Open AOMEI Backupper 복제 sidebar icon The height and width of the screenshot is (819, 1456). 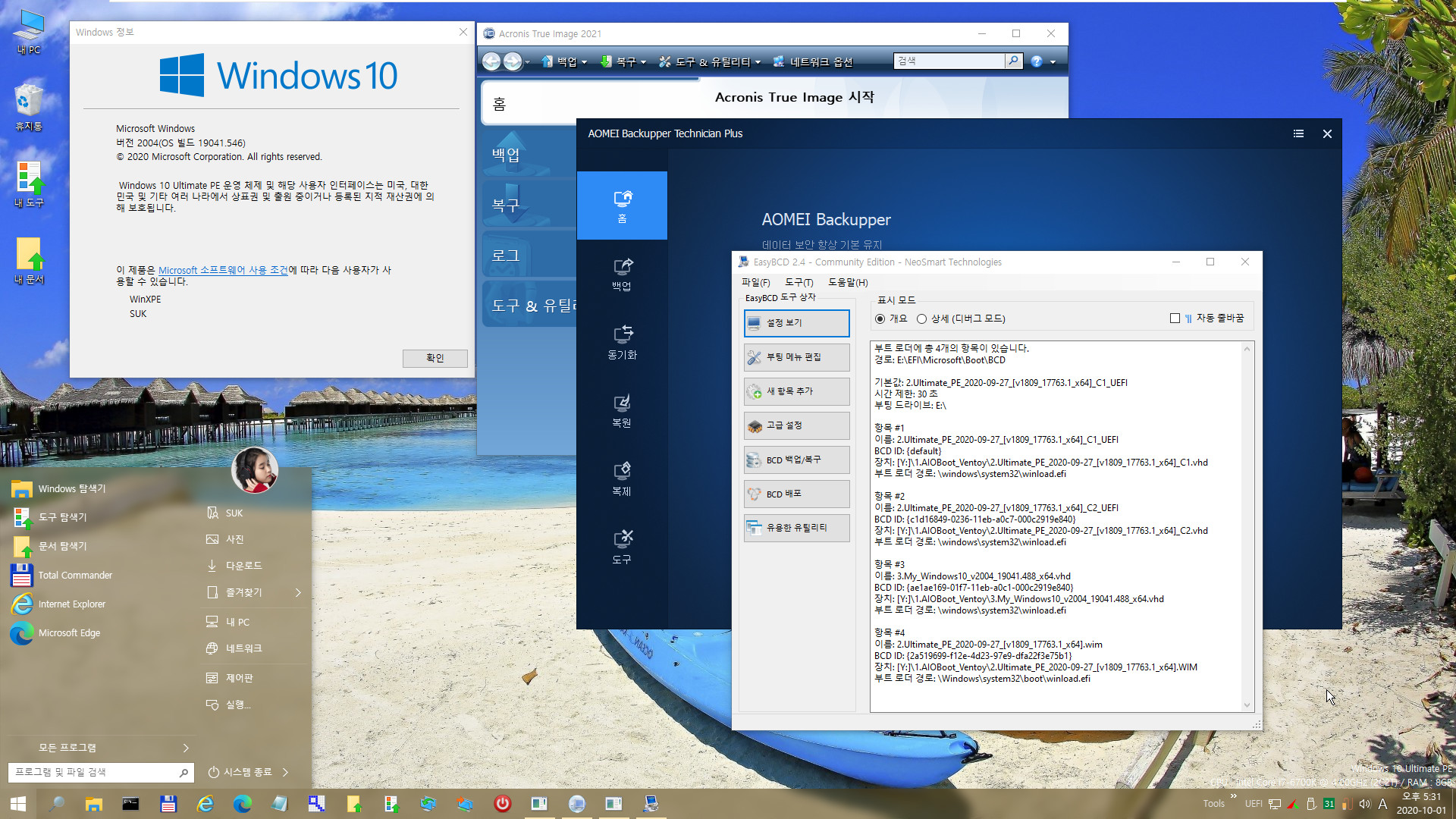pyautogui.click(x=622, y=479)
